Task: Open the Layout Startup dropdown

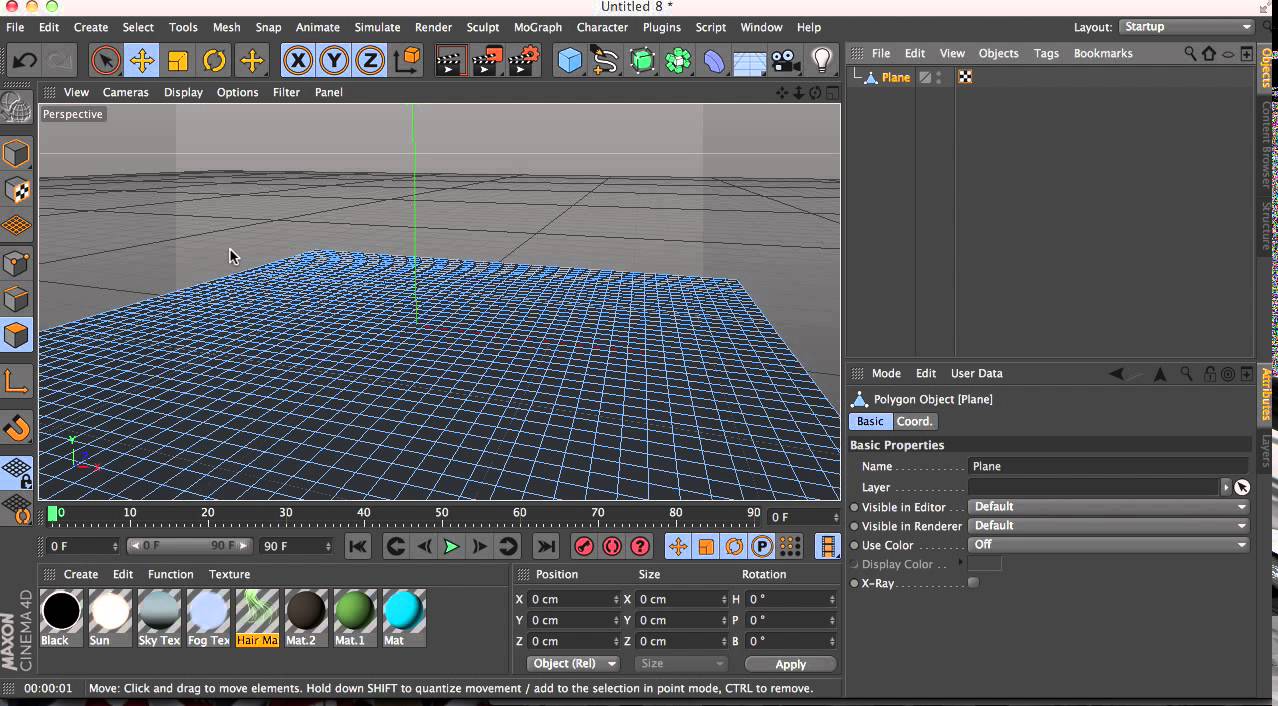Action: pos(1186,27)
